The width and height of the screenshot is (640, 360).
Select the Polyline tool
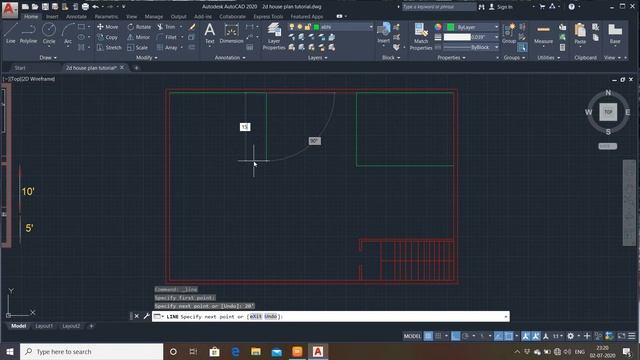28,33
